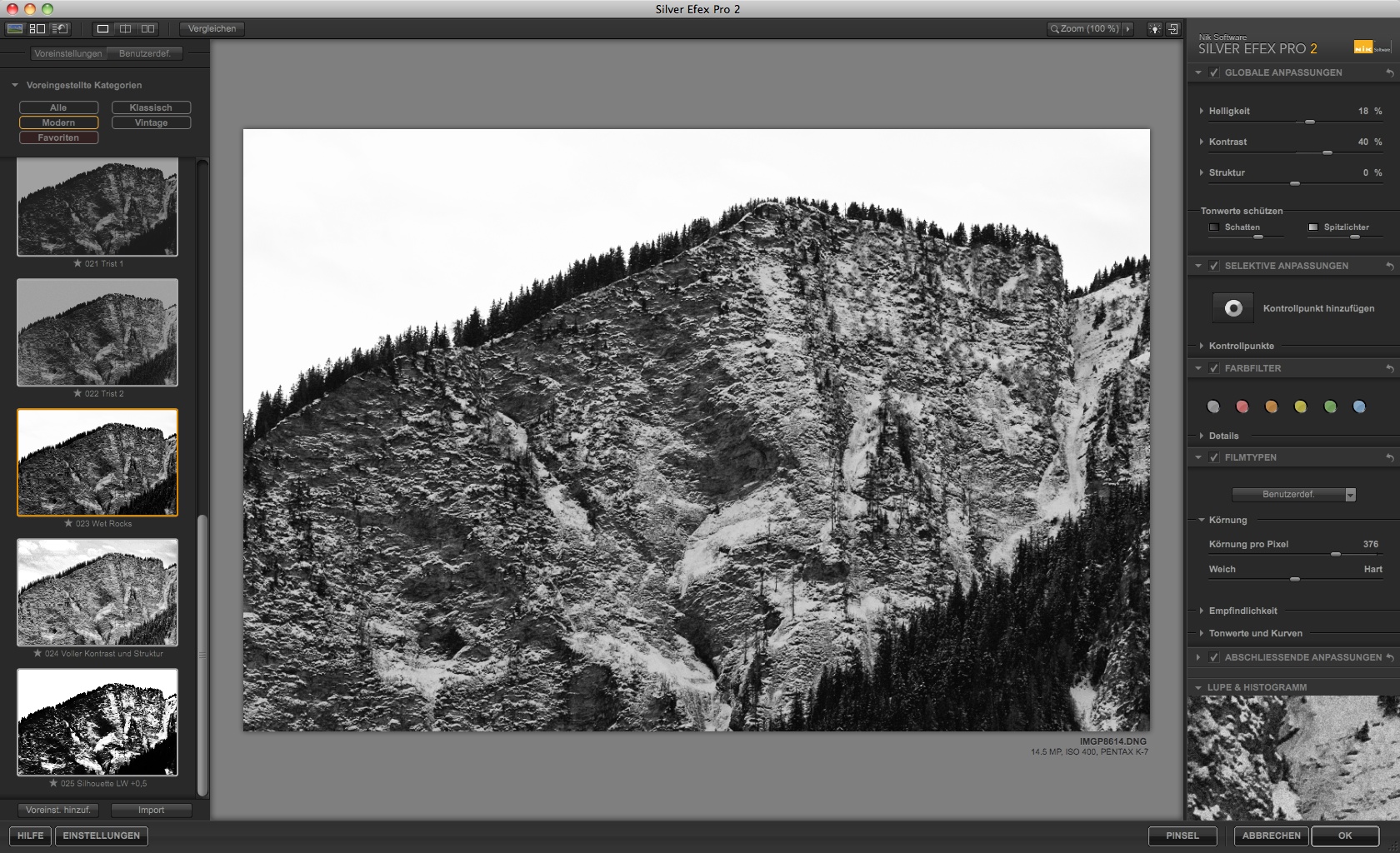Disable the Globale Anpassungen checkbox

pyautogui.click(x=1214, y=72)
